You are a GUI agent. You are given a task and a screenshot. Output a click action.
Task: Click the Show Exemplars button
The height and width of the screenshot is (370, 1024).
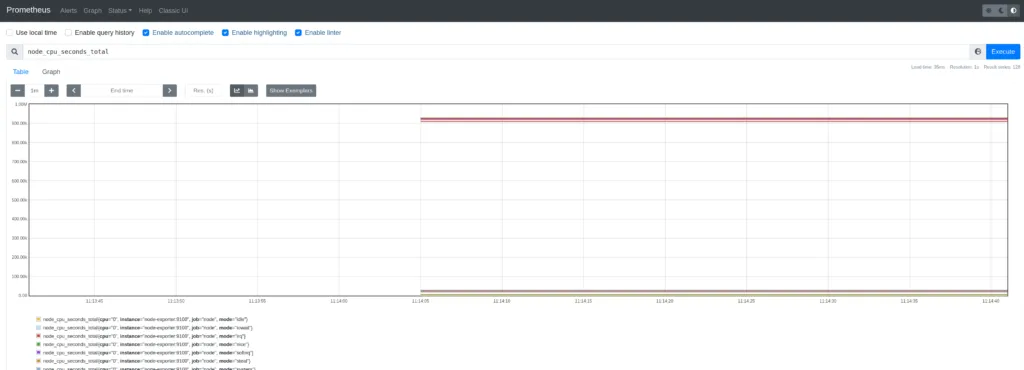[x=291, y=91]
